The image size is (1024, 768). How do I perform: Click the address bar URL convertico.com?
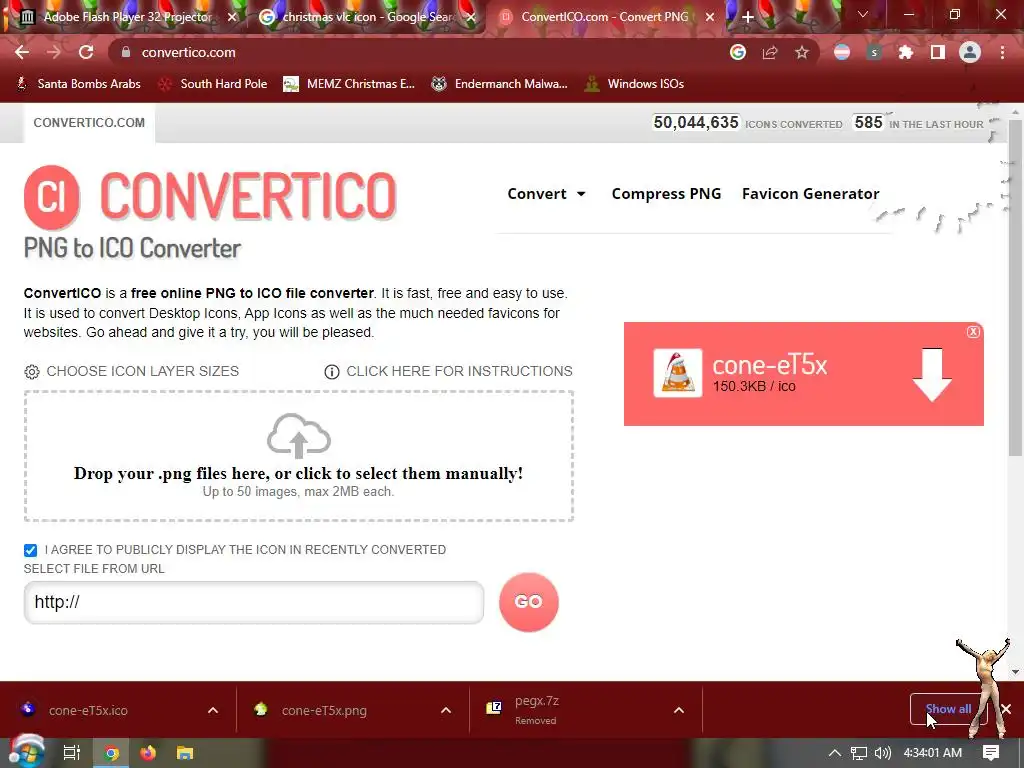(189, 52)
